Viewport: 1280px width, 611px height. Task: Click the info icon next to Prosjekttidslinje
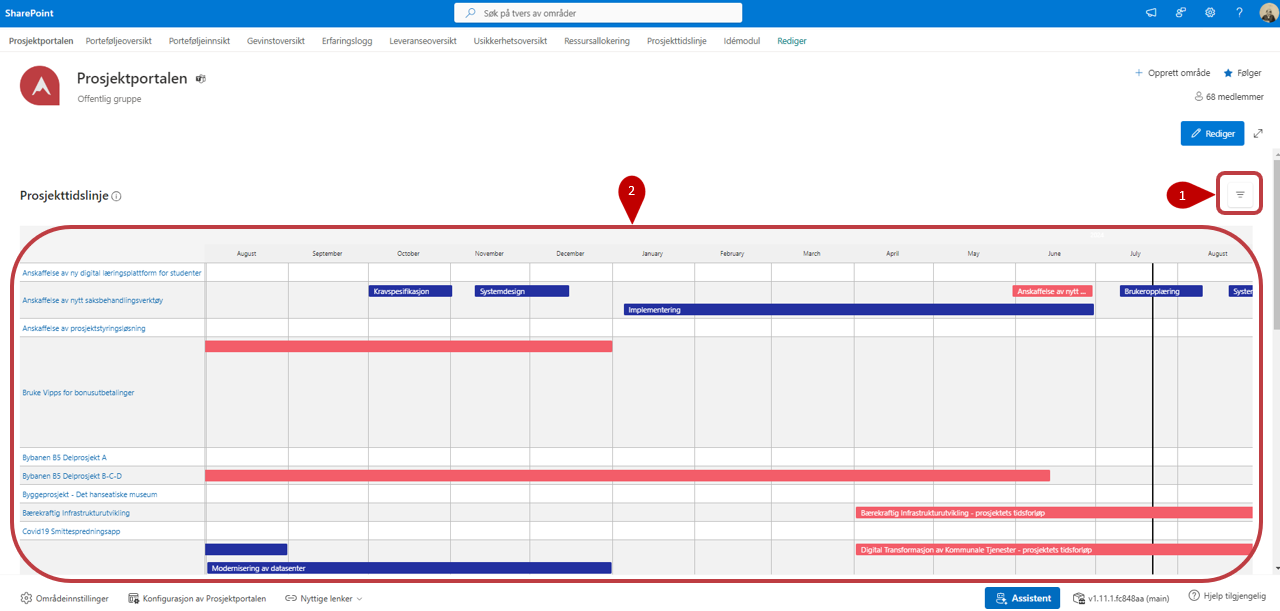tap(117, 196)
